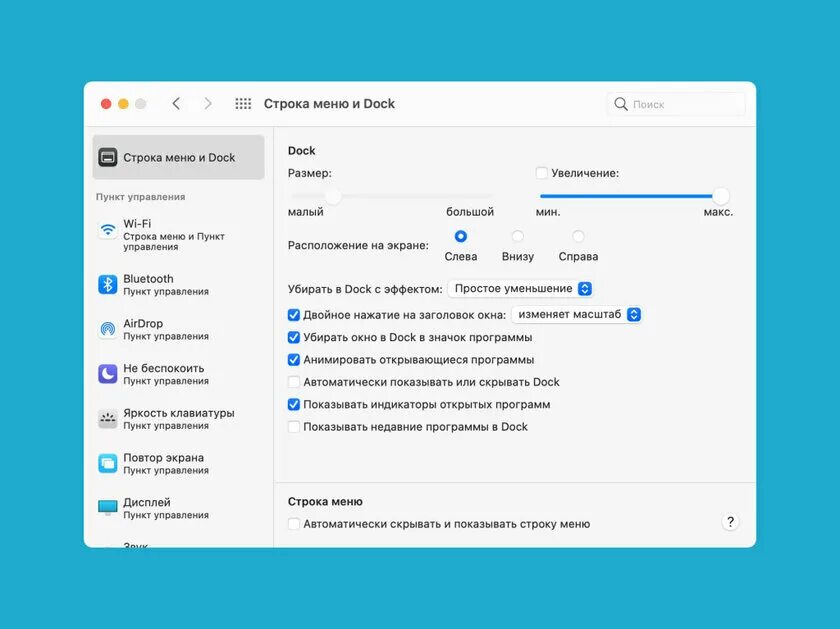This screenshot has width=840, height=629.
Task: Click the малый size label
Action: 305,212
